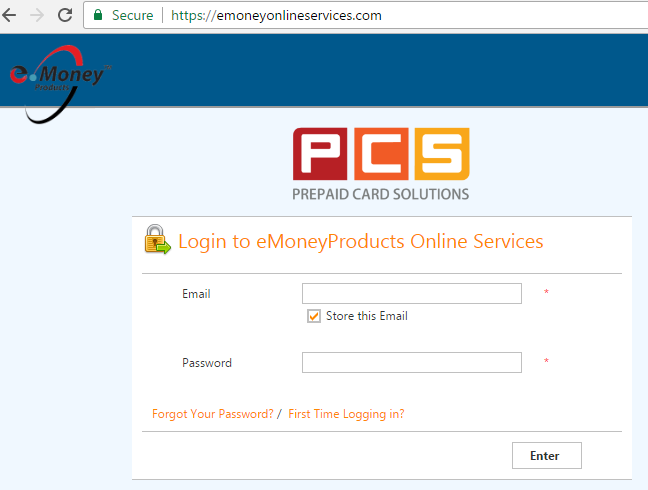Click the green padlock Secure icon
Viewport: 648px width, 490px height.
(x=98, y=15)
